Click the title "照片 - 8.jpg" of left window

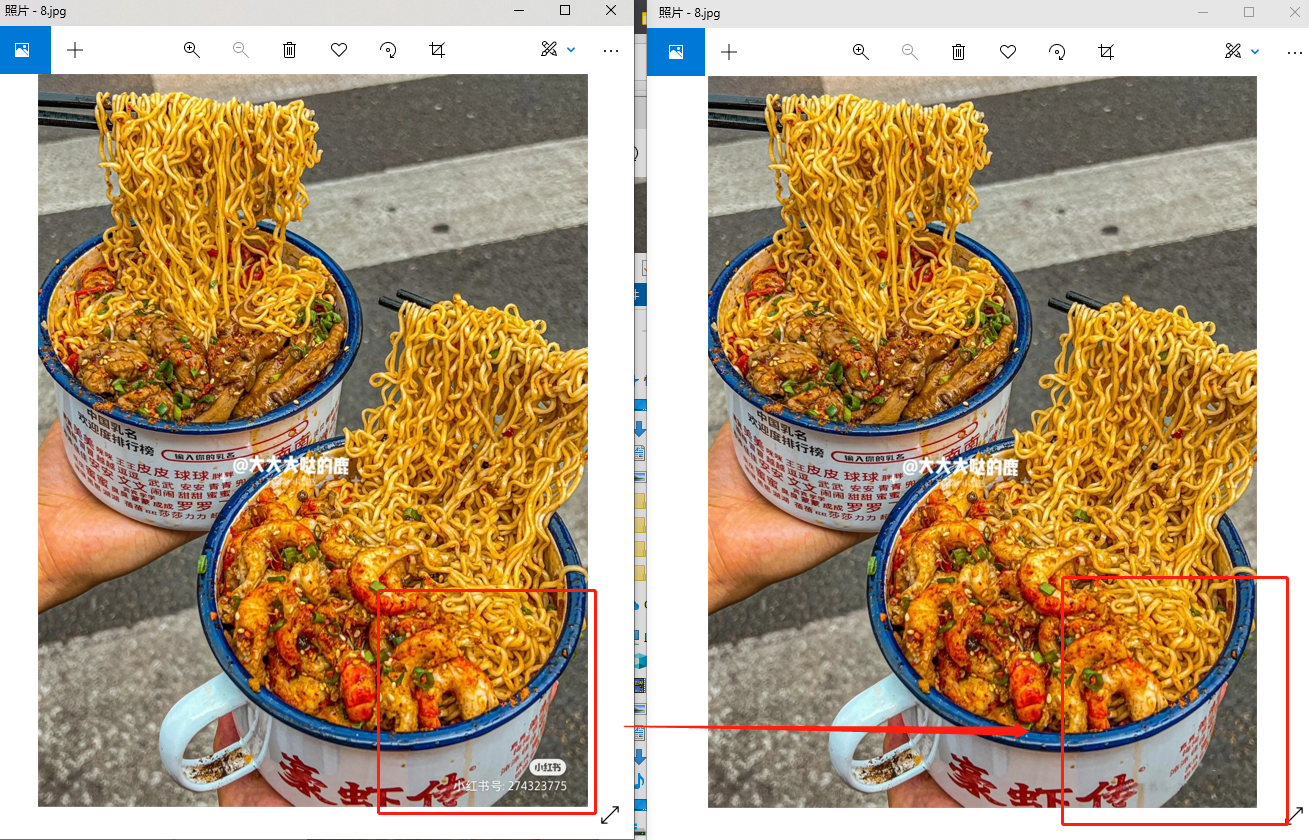tap(36, 12)
